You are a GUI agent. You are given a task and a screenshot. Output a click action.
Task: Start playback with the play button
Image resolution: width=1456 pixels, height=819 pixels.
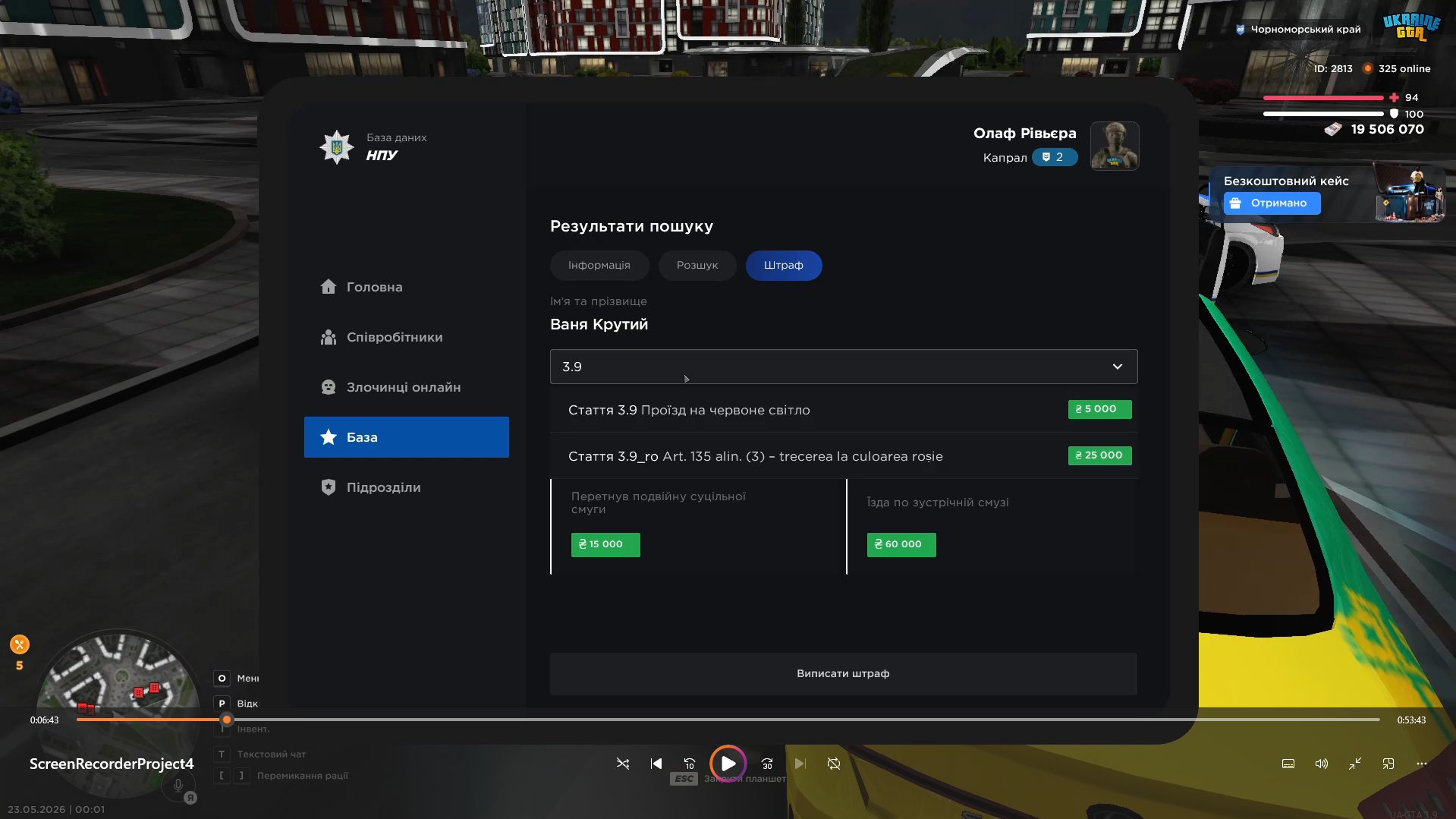coord(728,764)
